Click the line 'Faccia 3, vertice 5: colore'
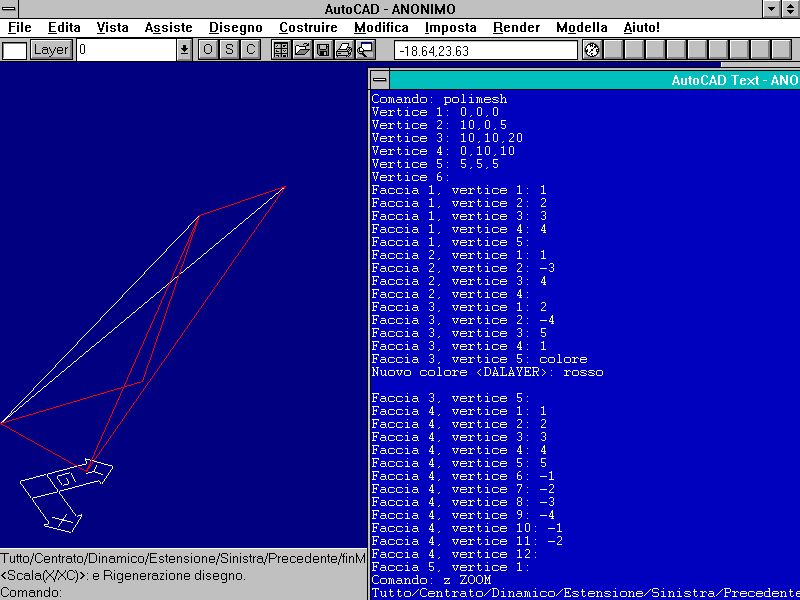Viewport: 800px width, 600px height. pyautogui.click(x=480, y=359)
